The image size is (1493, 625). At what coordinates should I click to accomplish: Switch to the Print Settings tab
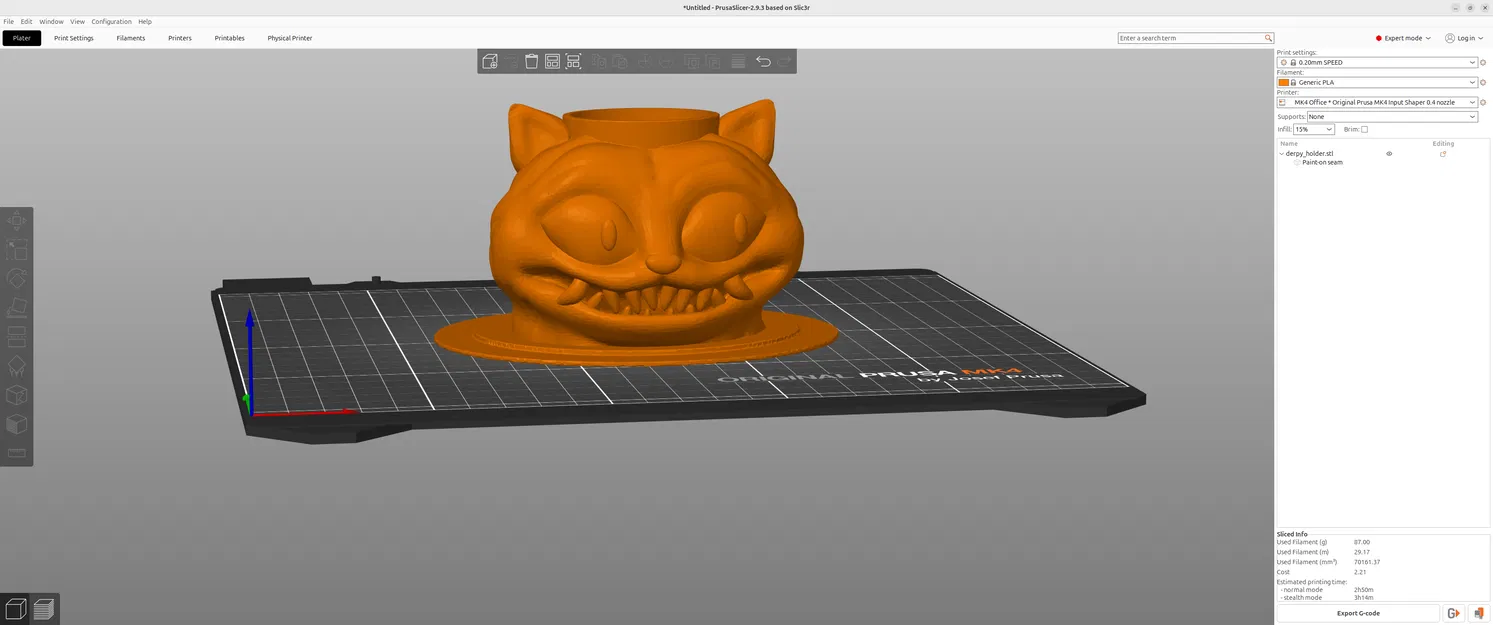73,38
